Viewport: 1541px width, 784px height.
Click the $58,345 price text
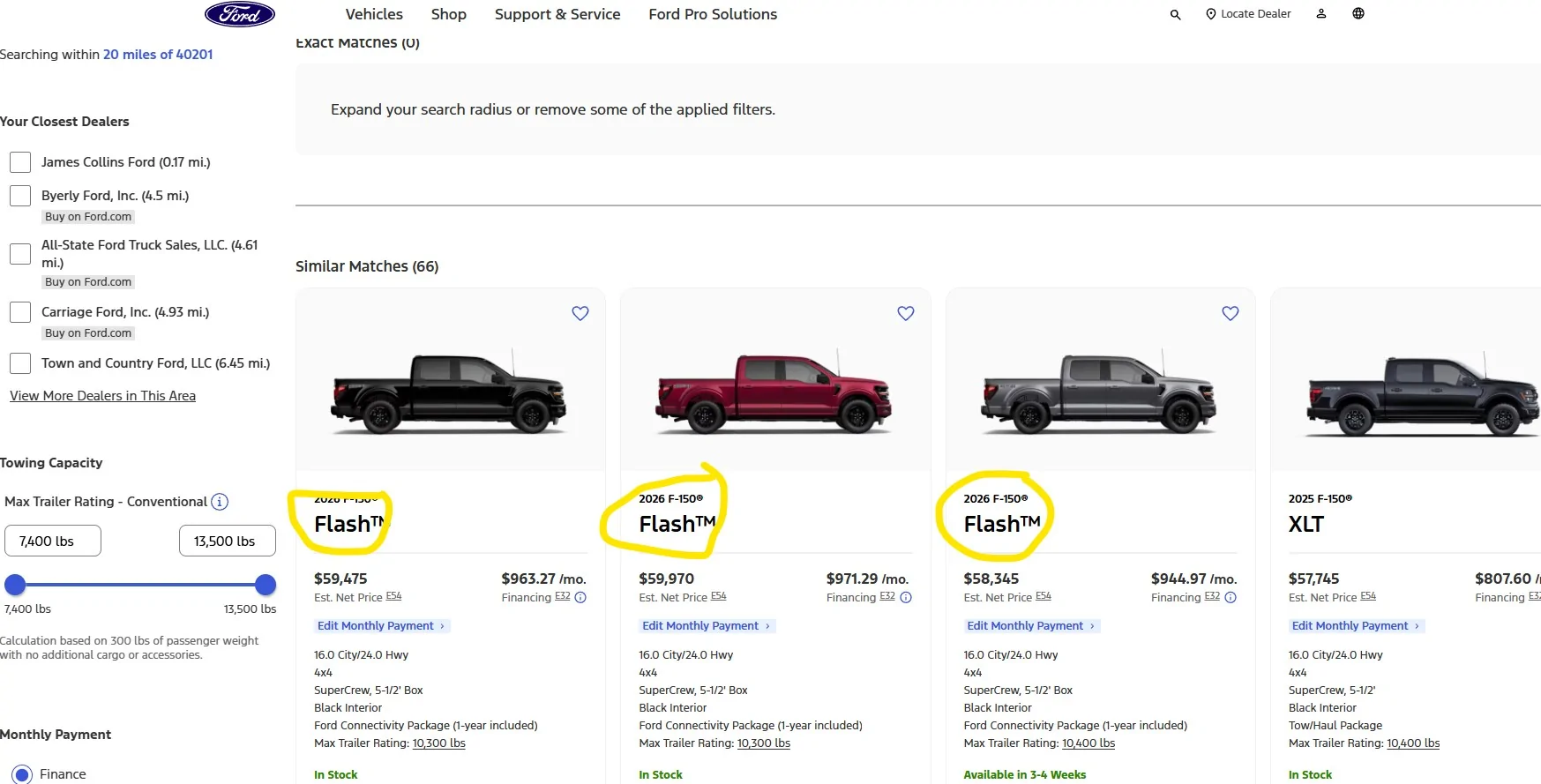tap(991, 579)
